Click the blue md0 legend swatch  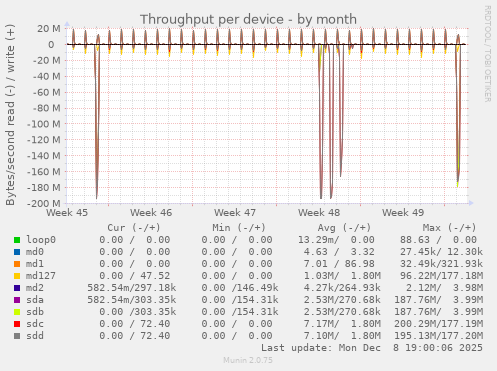pos(17,252)
